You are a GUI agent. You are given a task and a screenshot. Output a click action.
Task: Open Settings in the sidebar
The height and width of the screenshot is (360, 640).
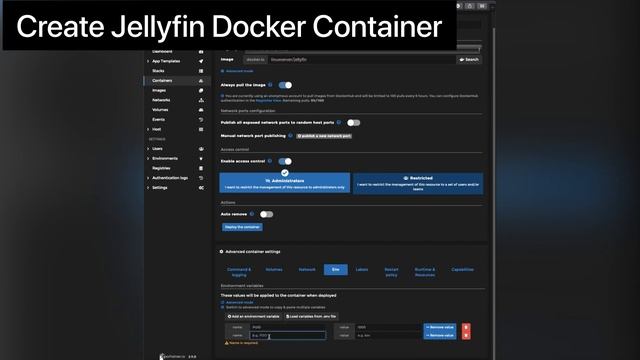point(160,188)
